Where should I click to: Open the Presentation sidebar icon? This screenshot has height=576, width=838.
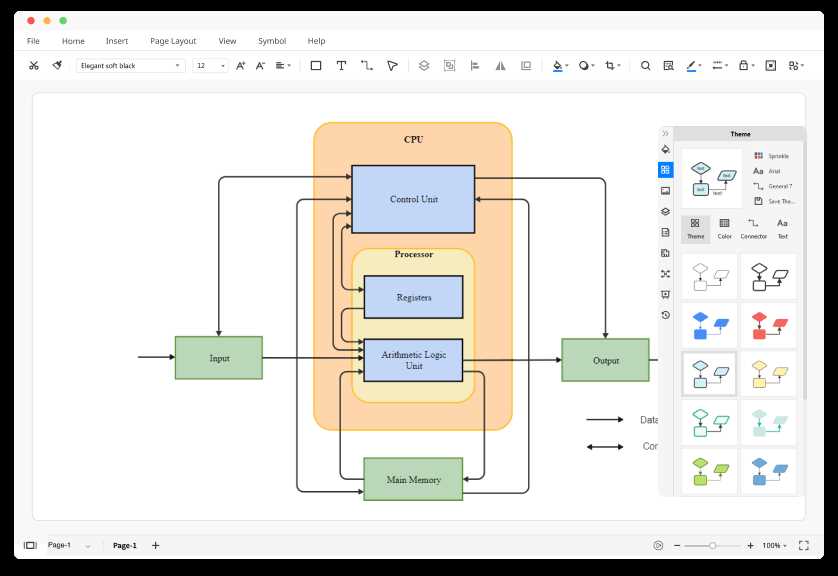665,294
